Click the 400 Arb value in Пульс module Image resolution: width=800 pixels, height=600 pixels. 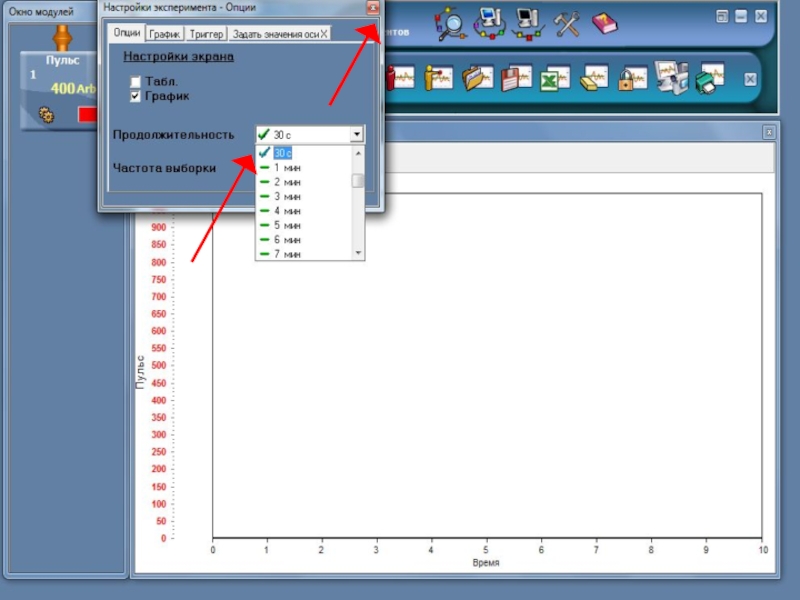coord(73,88)
